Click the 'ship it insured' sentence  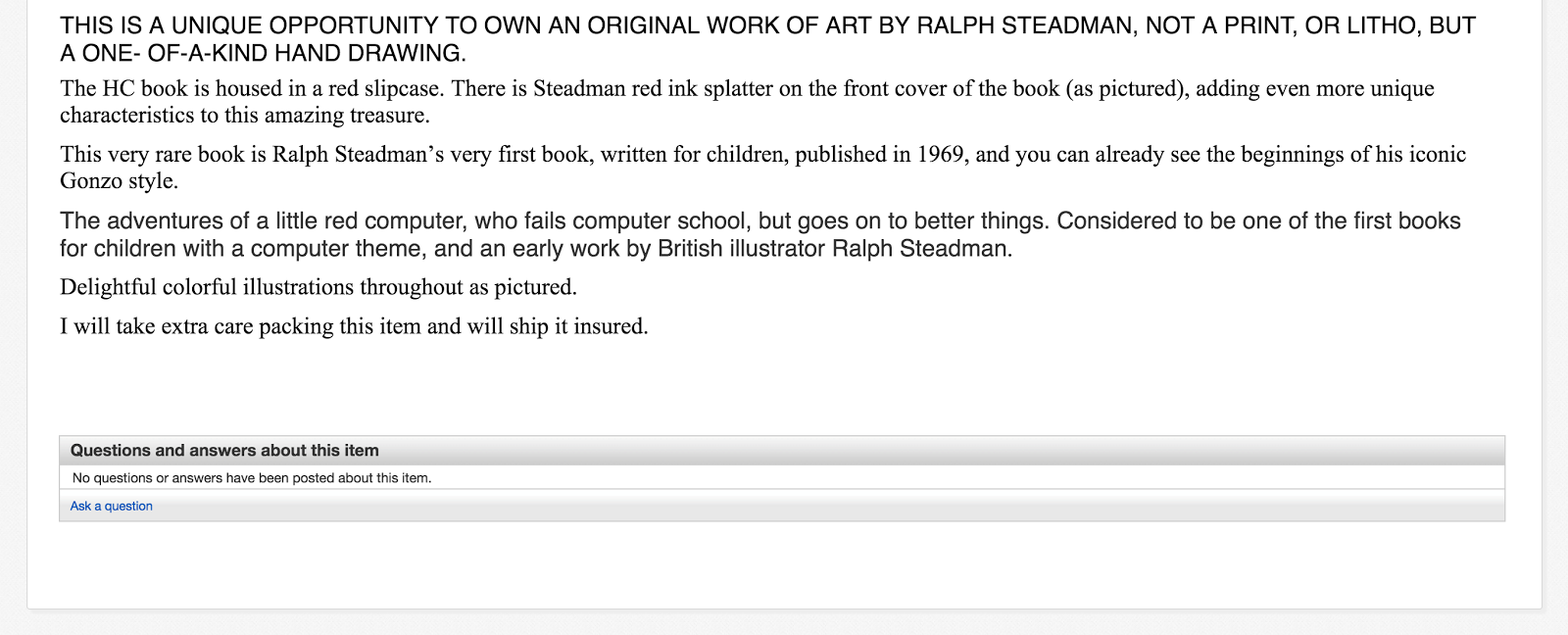(354, 326)
